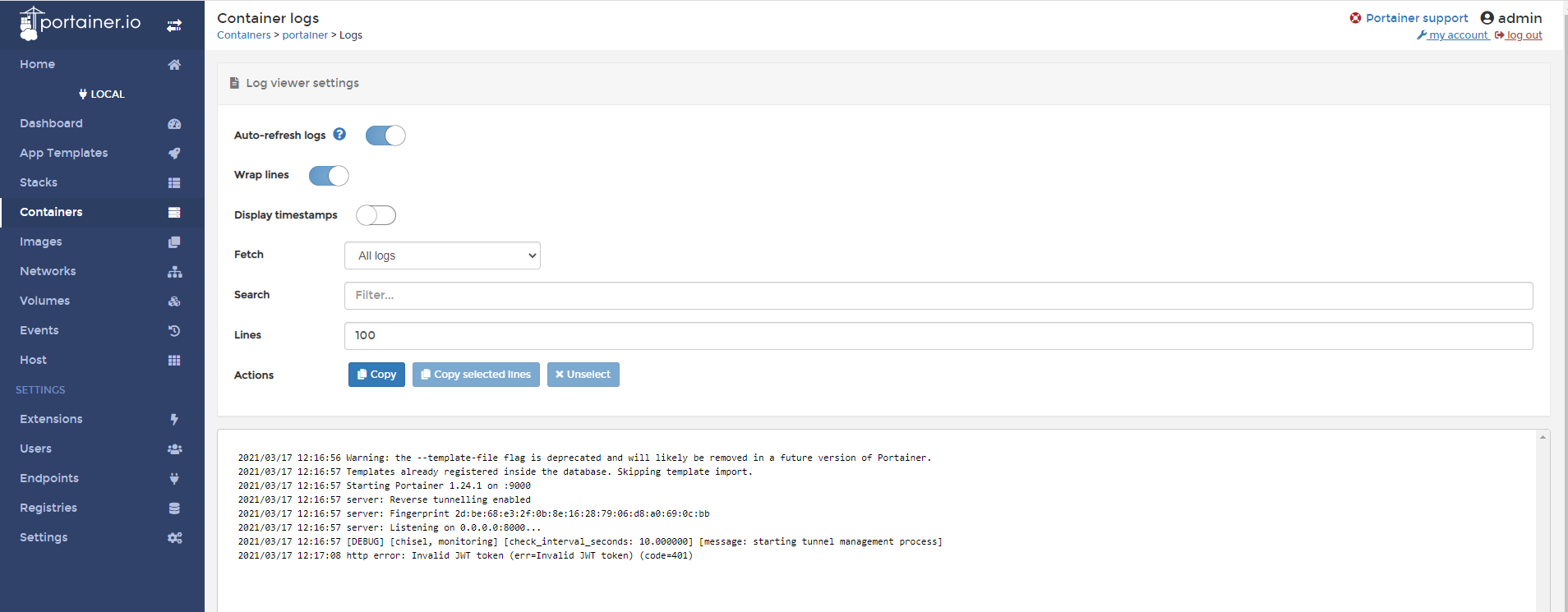
Task: Select the '[DEBUG] [chisel, monitoring]' log line
Action: coord(590,541)
